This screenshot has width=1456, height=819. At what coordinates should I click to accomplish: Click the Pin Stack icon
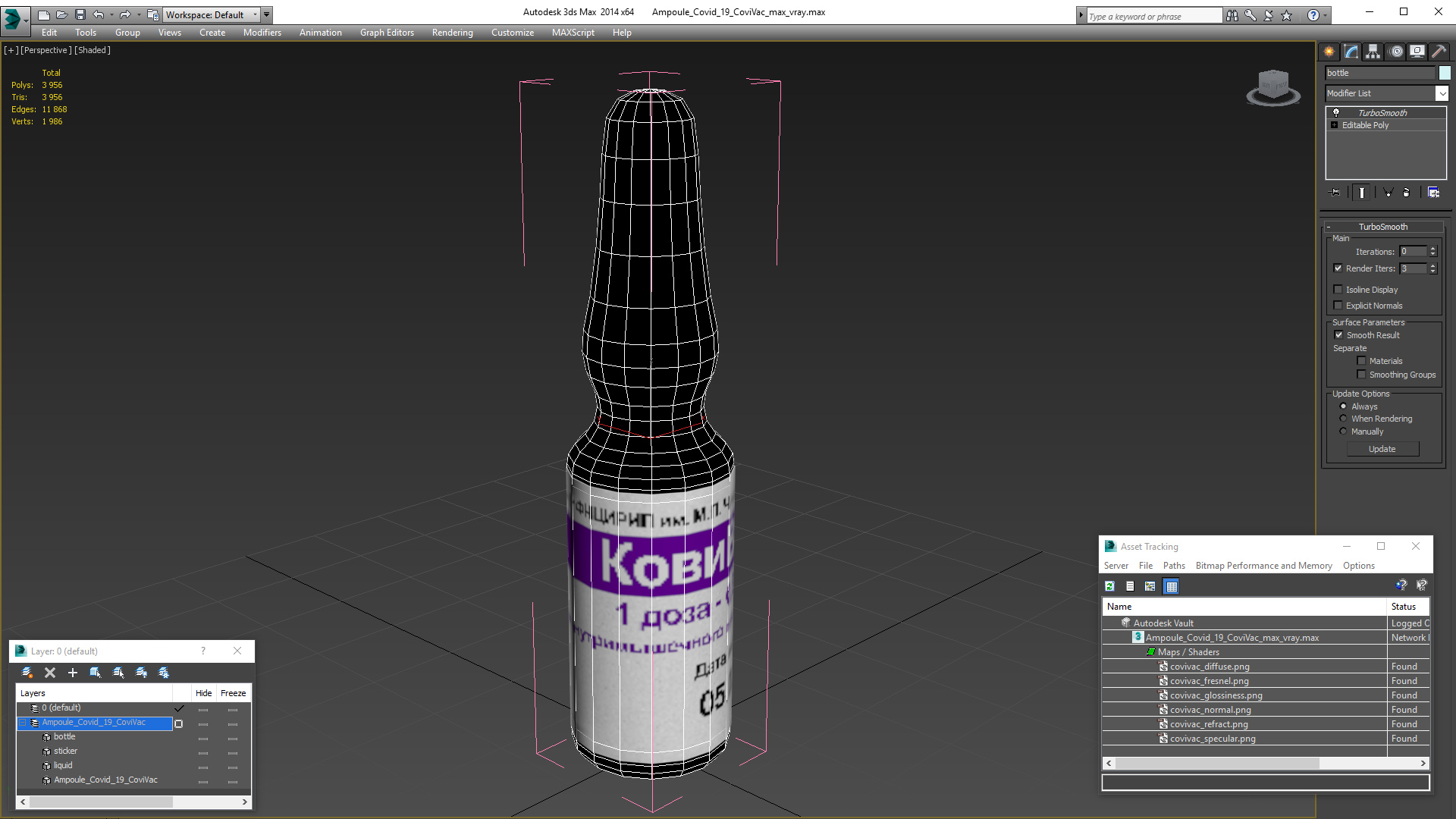1335,193
